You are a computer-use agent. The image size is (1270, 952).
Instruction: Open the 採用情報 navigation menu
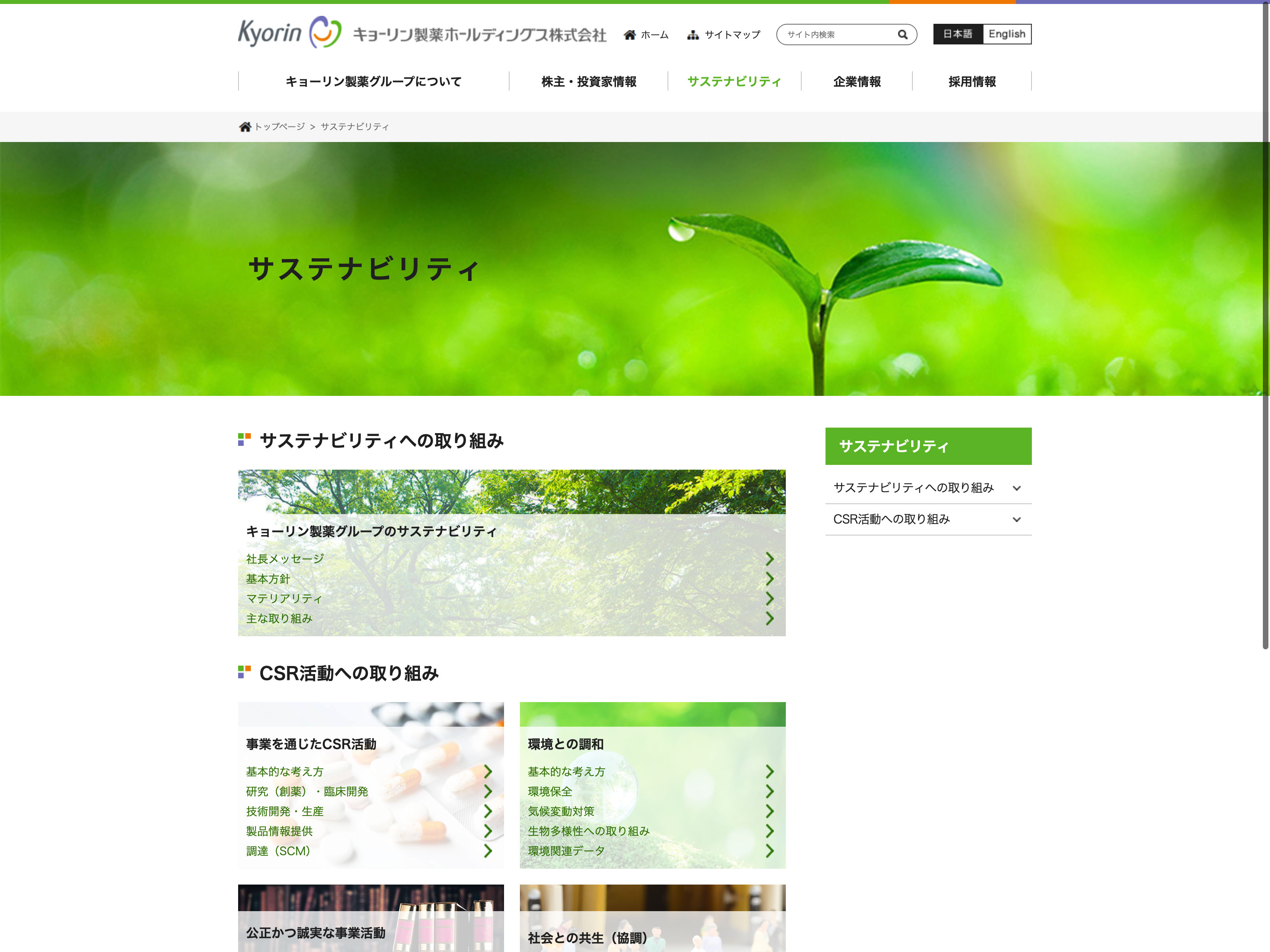[x=972, y=81]
